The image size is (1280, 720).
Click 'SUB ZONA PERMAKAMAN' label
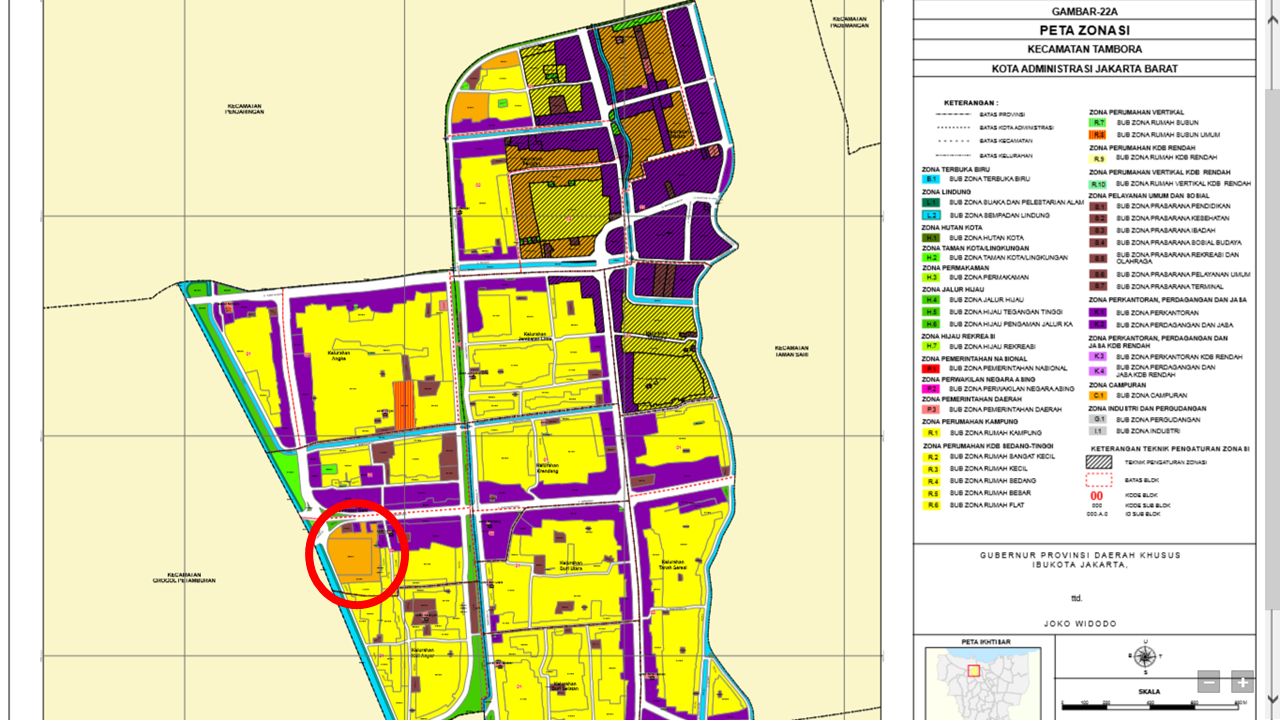pyautogui.click(x=989, y=277)
